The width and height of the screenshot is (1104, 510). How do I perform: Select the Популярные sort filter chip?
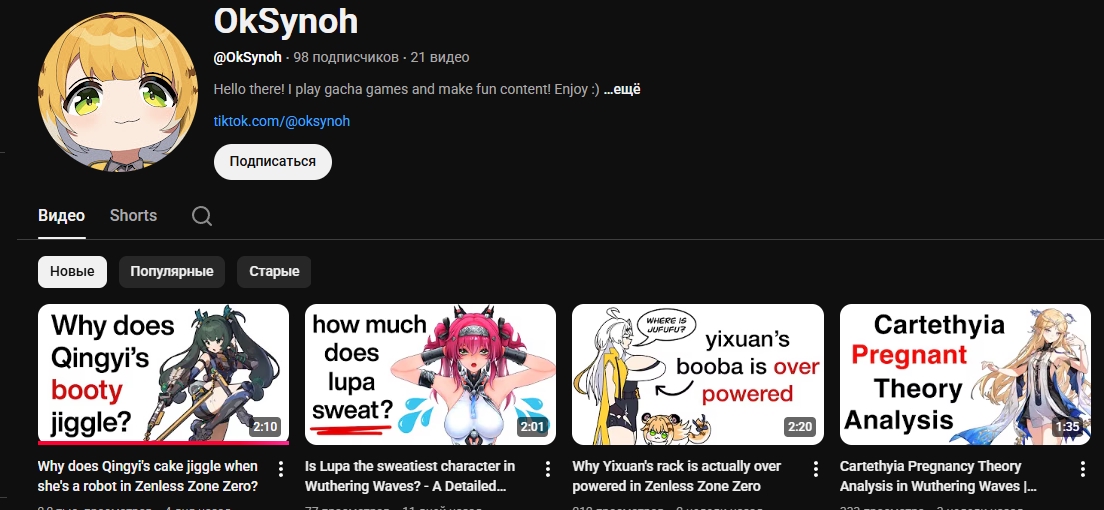172,271
